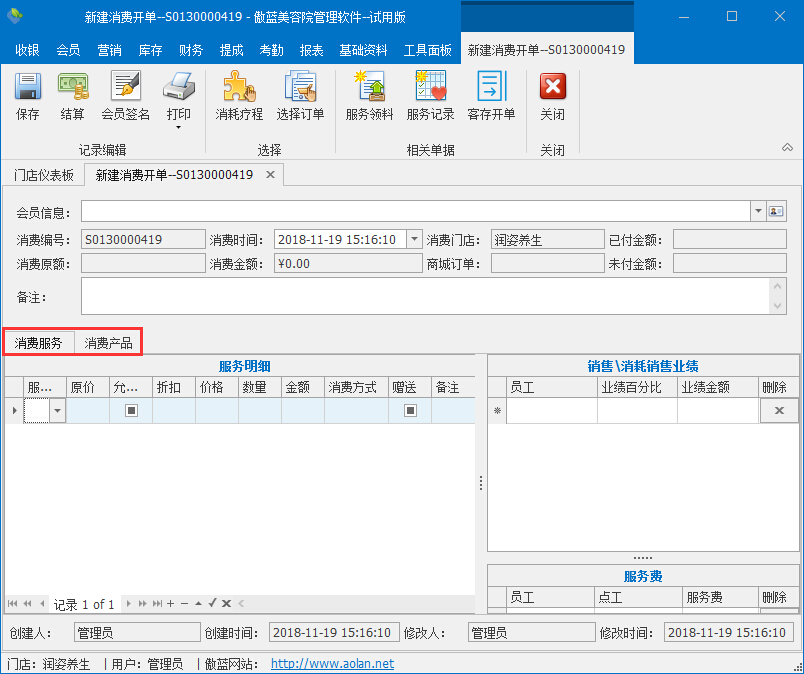Click the 客存开单 icon

pos(491,86)
